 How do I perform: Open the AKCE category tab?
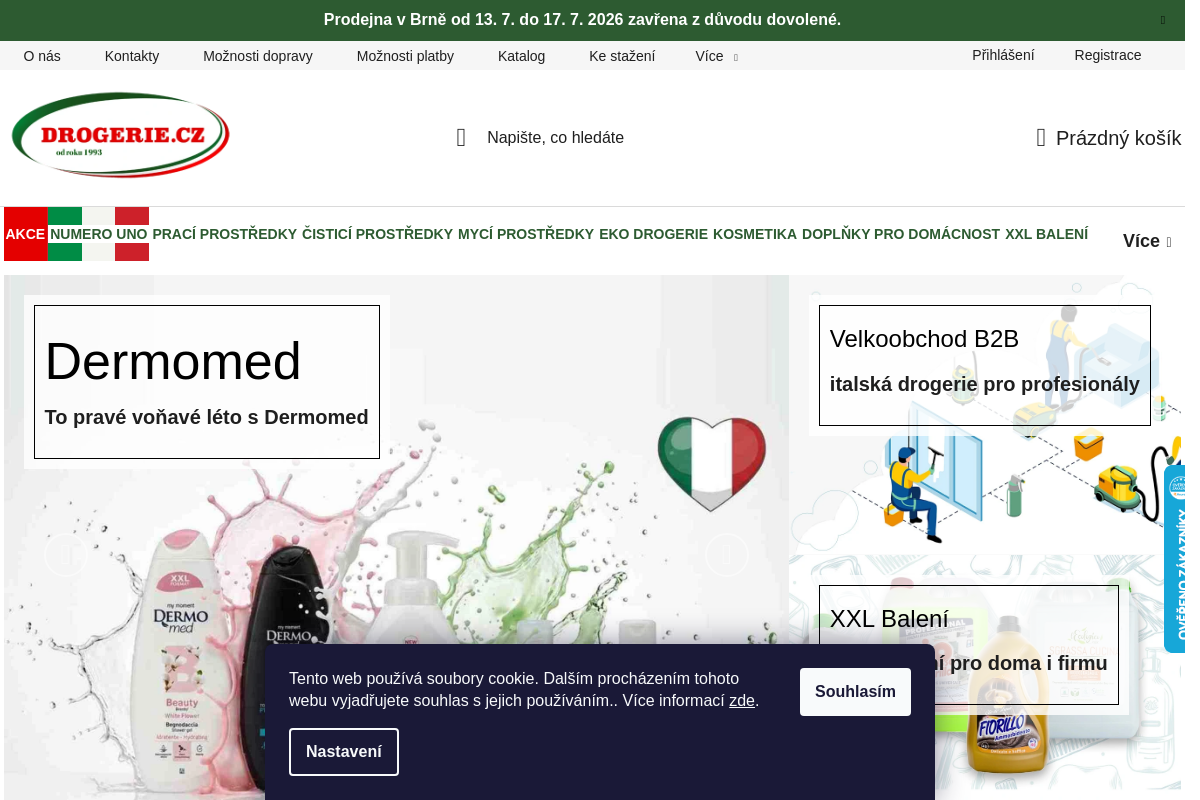(x=25, y=234)
